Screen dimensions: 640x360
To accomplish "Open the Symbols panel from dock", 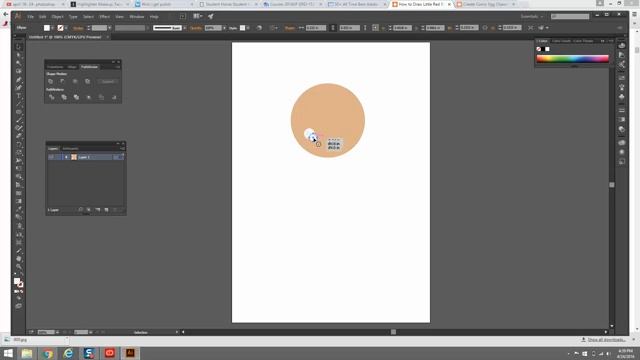I will pos(622,97).
